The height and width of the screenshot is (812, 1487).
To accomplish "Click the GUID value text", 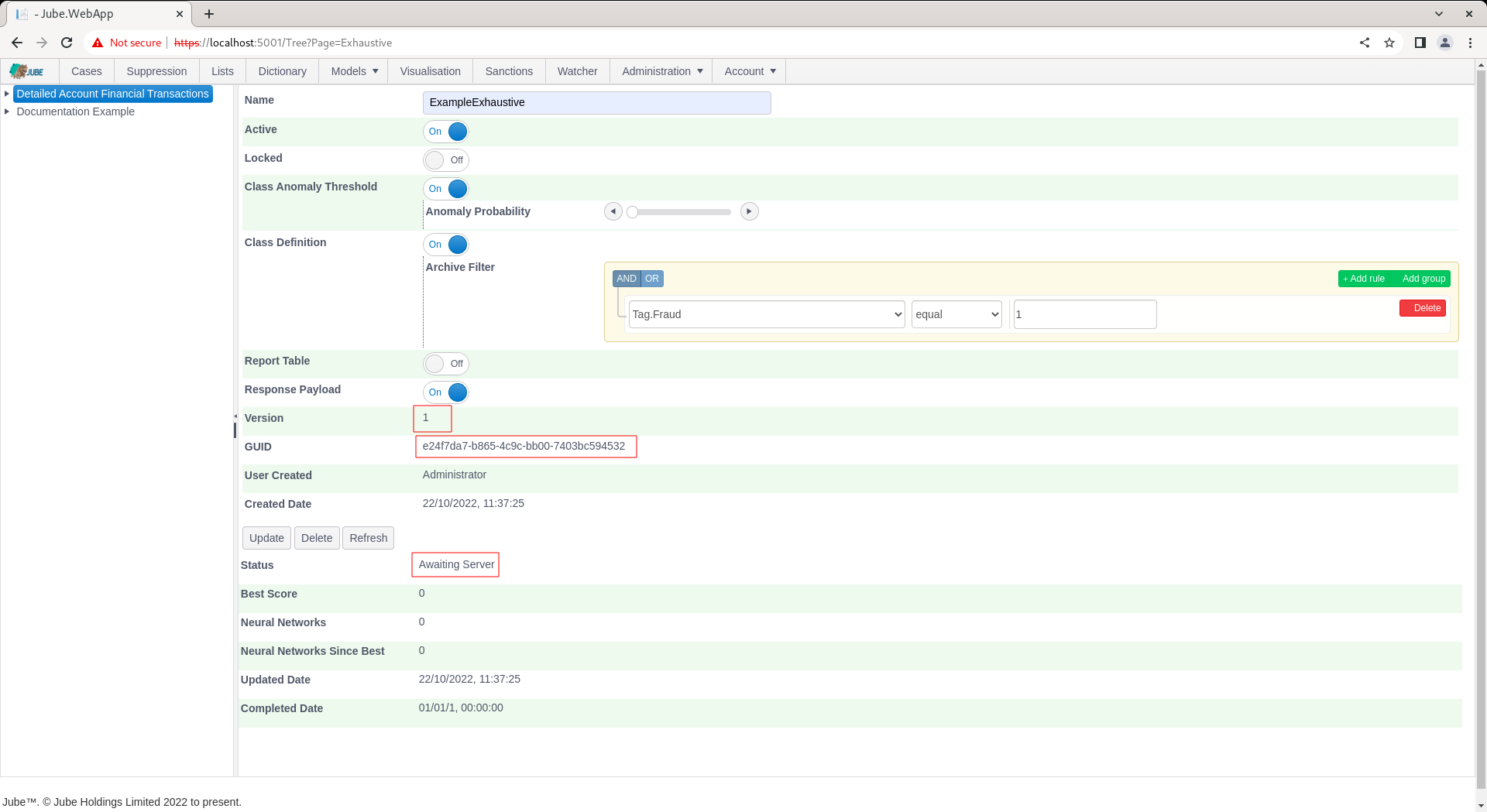I will [524, 447].
